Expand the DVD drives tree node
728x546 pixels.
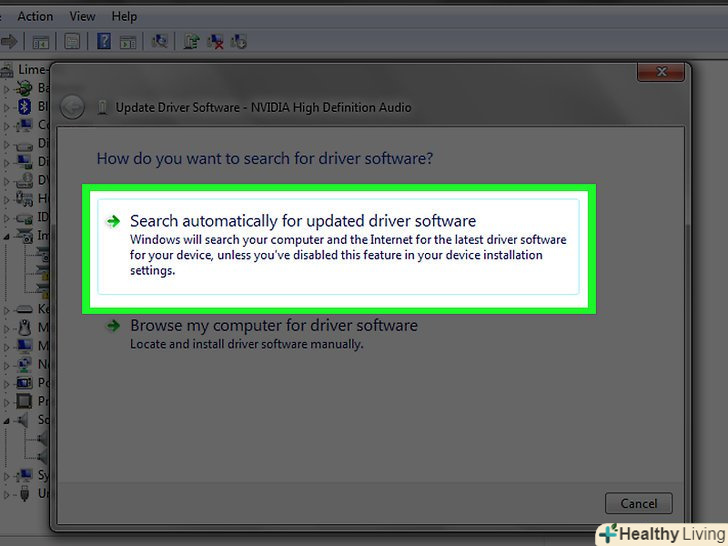click(6, 181)
